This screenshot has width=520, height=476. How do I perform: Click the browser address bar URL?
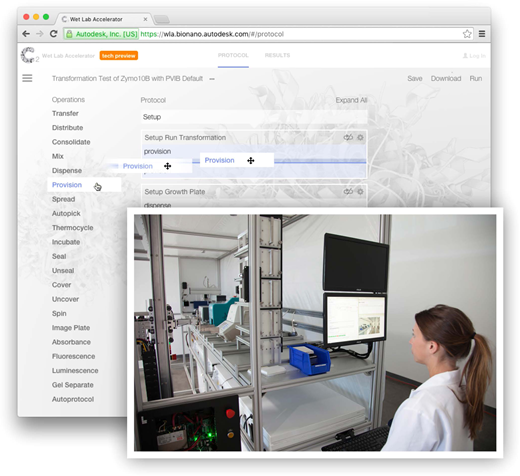pyautogui.click(x=212, y=34)
